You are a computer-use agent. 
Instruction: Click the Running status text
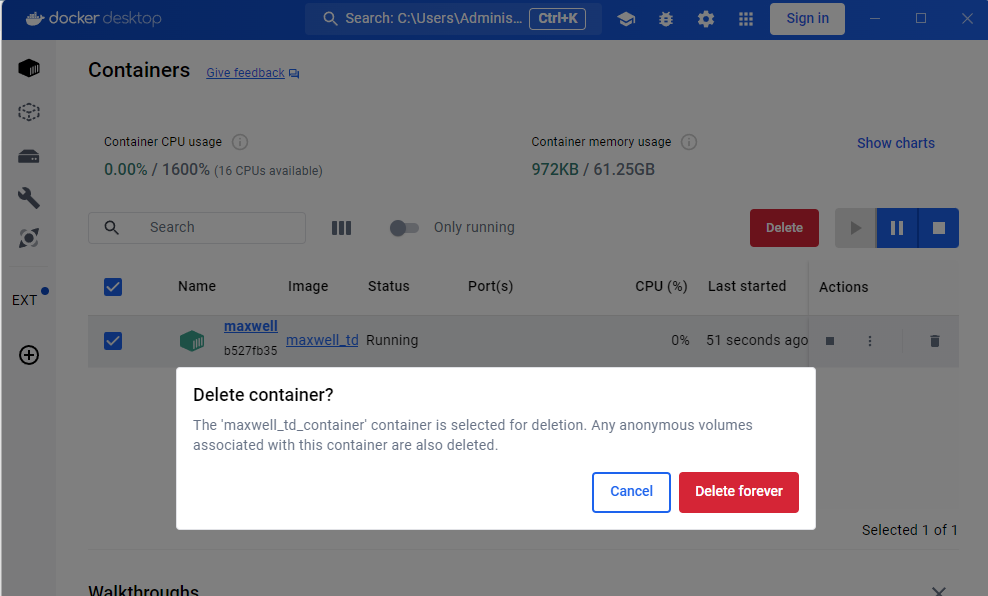point(392,340)
